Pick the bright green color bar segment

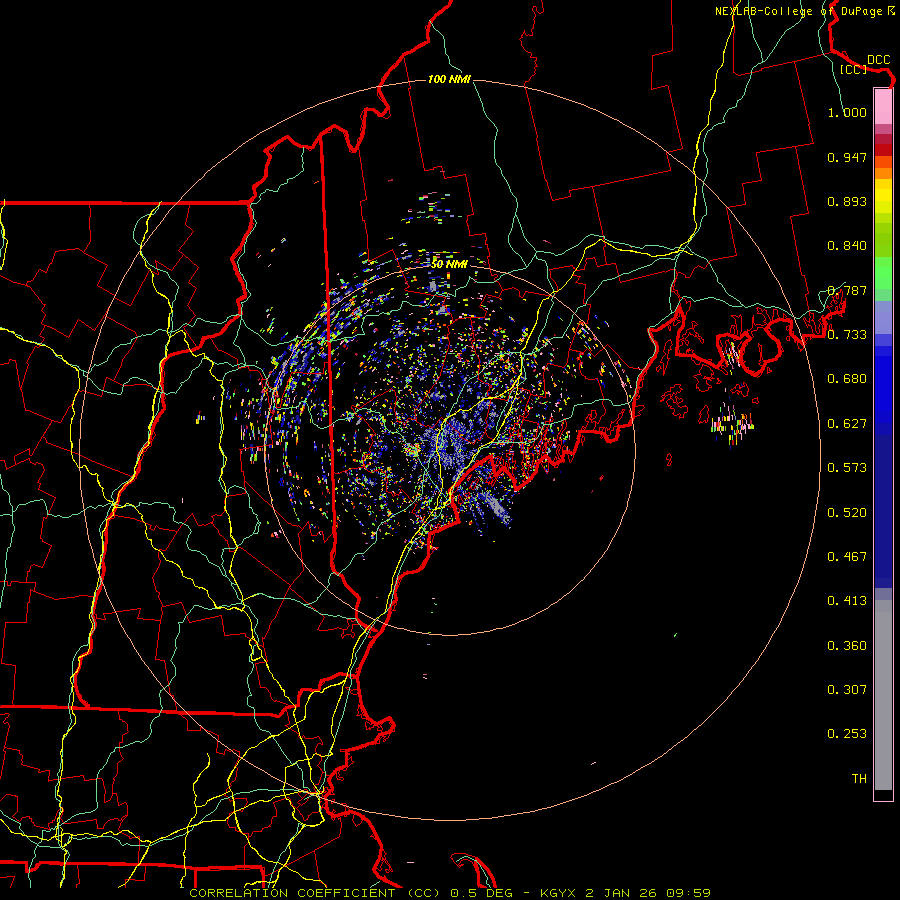coord(883,273)
